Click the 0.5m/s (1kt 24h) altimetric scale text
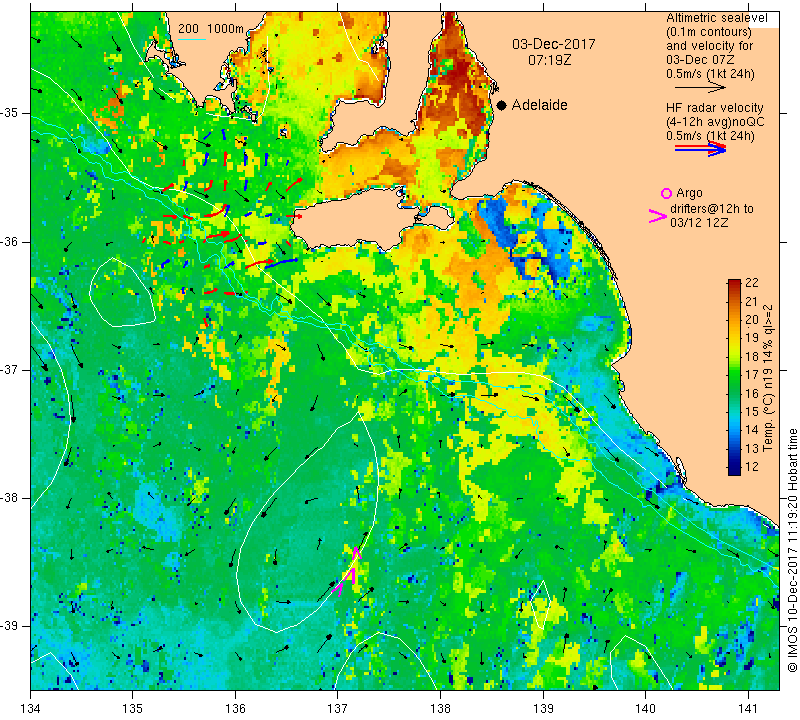Screen dimensions: 800x720 (x=710, y=74)
